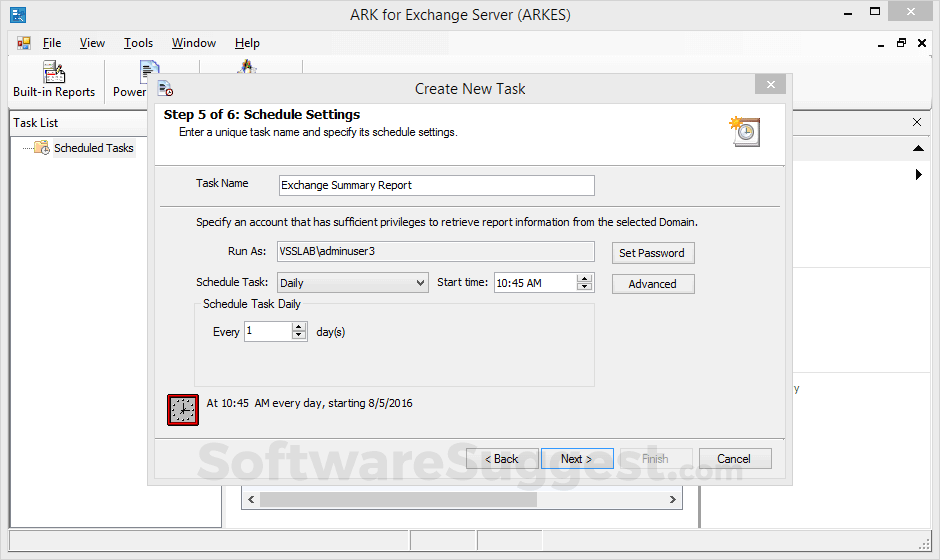
Task: Open the View menu
Action: click(92, 43)
